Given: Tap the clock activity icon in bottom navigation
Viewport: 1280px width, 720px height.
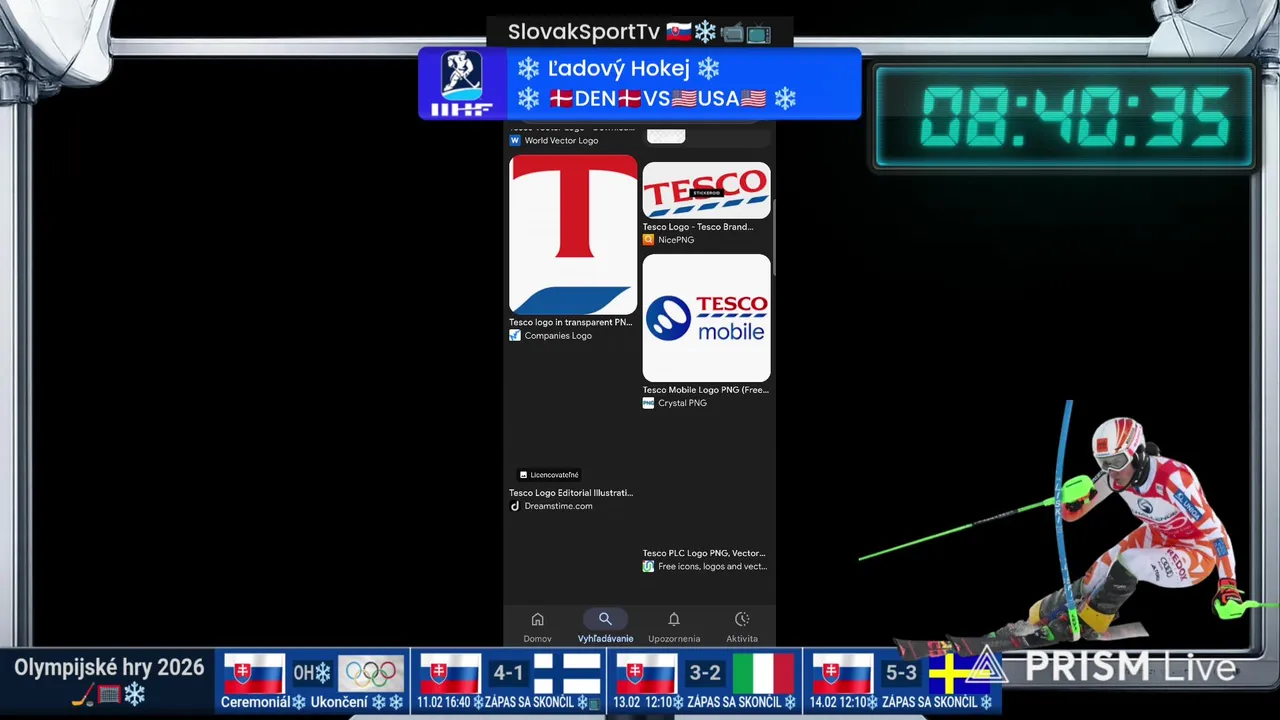Looking at the screenshot, I should (x=742, y=620).
